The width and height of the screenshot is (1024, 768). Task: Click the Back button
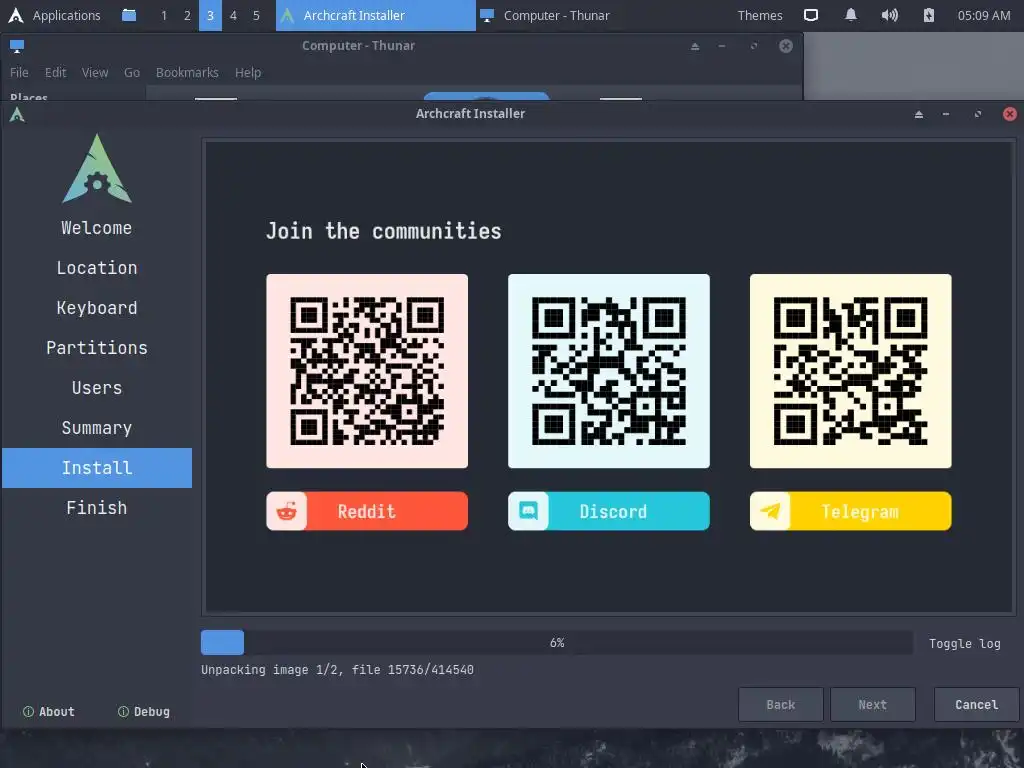(x=780, y=705)
